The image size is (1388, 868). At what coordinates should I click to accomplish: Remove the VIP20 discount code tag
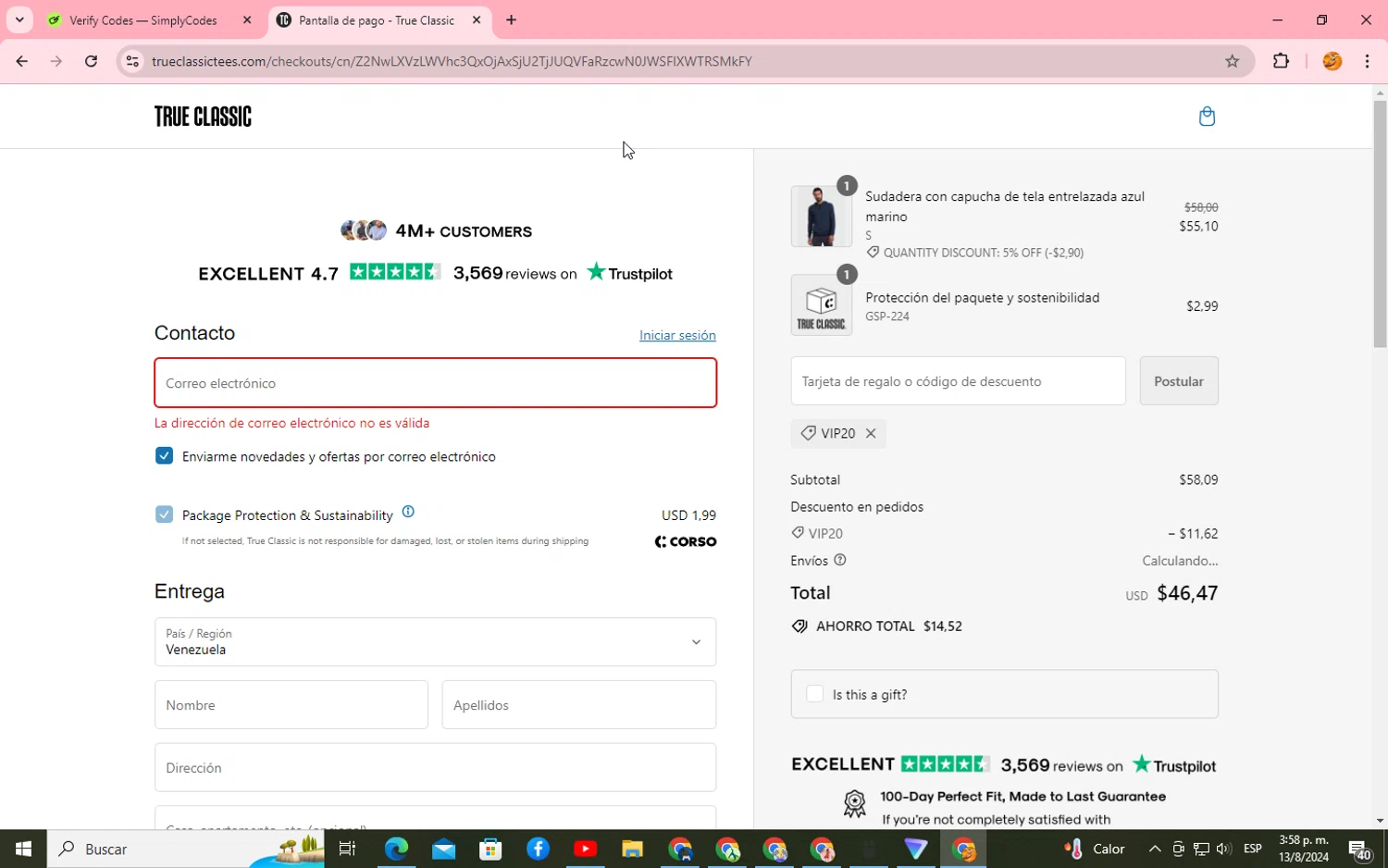tap(871, 433)
